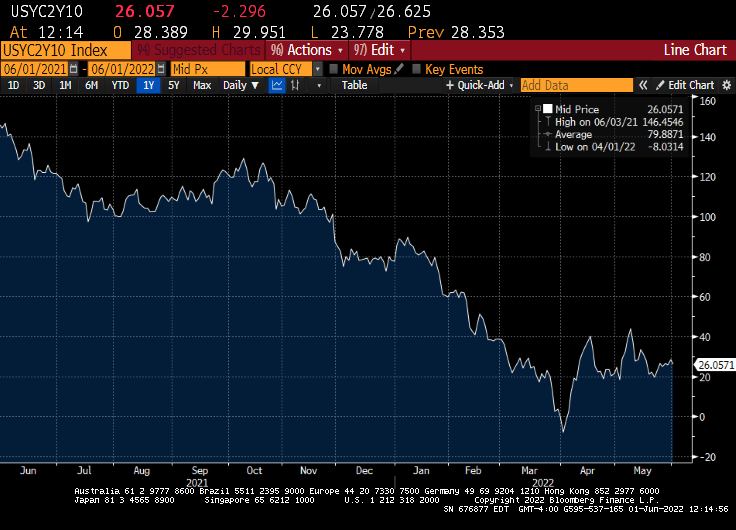Image resolution: width=736 pixels, height=530 pixels.
Task: Open the Actions menu
Action: [307, 50]
